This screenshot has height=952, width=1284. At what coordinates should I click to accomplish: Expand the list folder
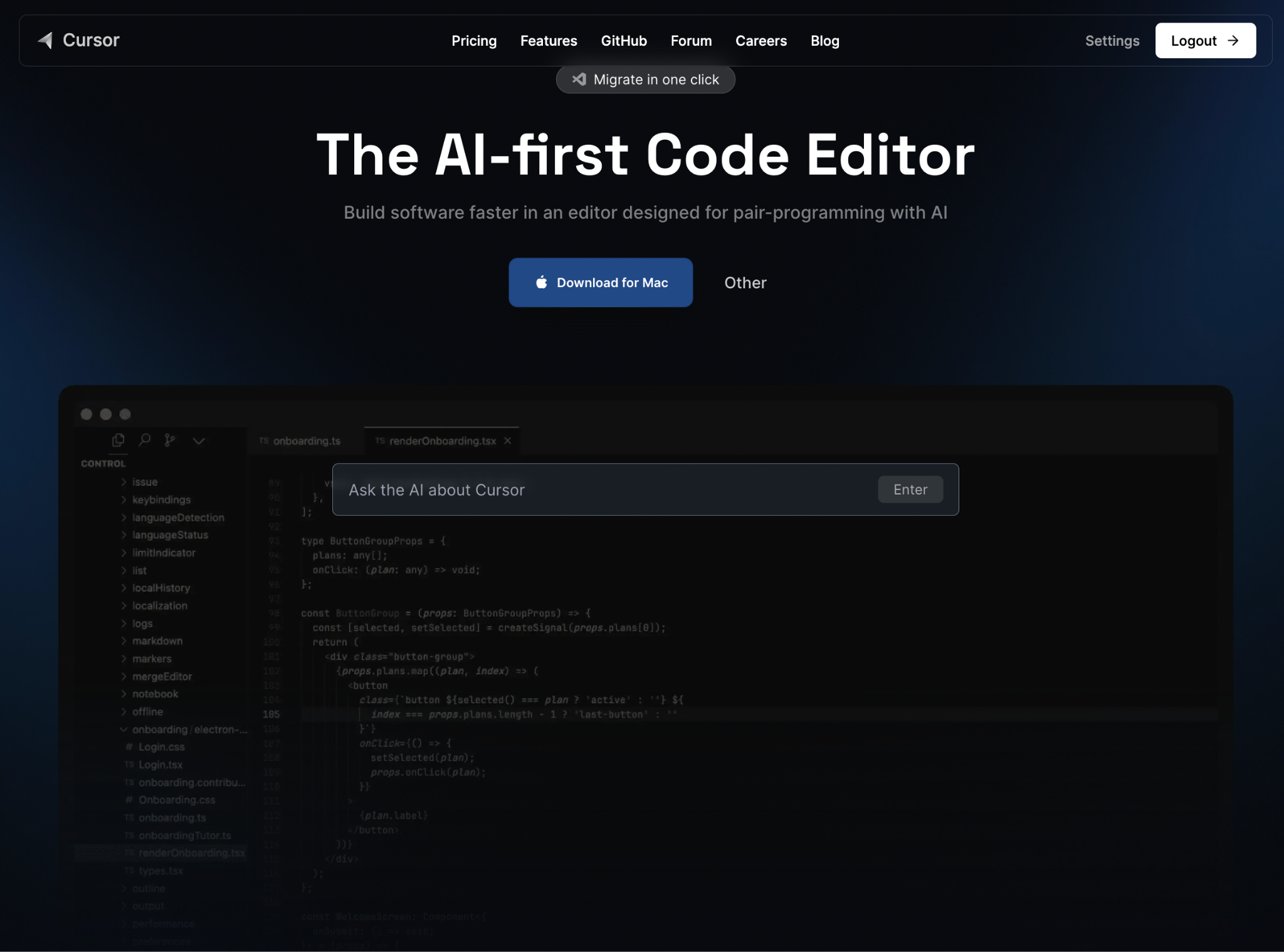point(133,570)
